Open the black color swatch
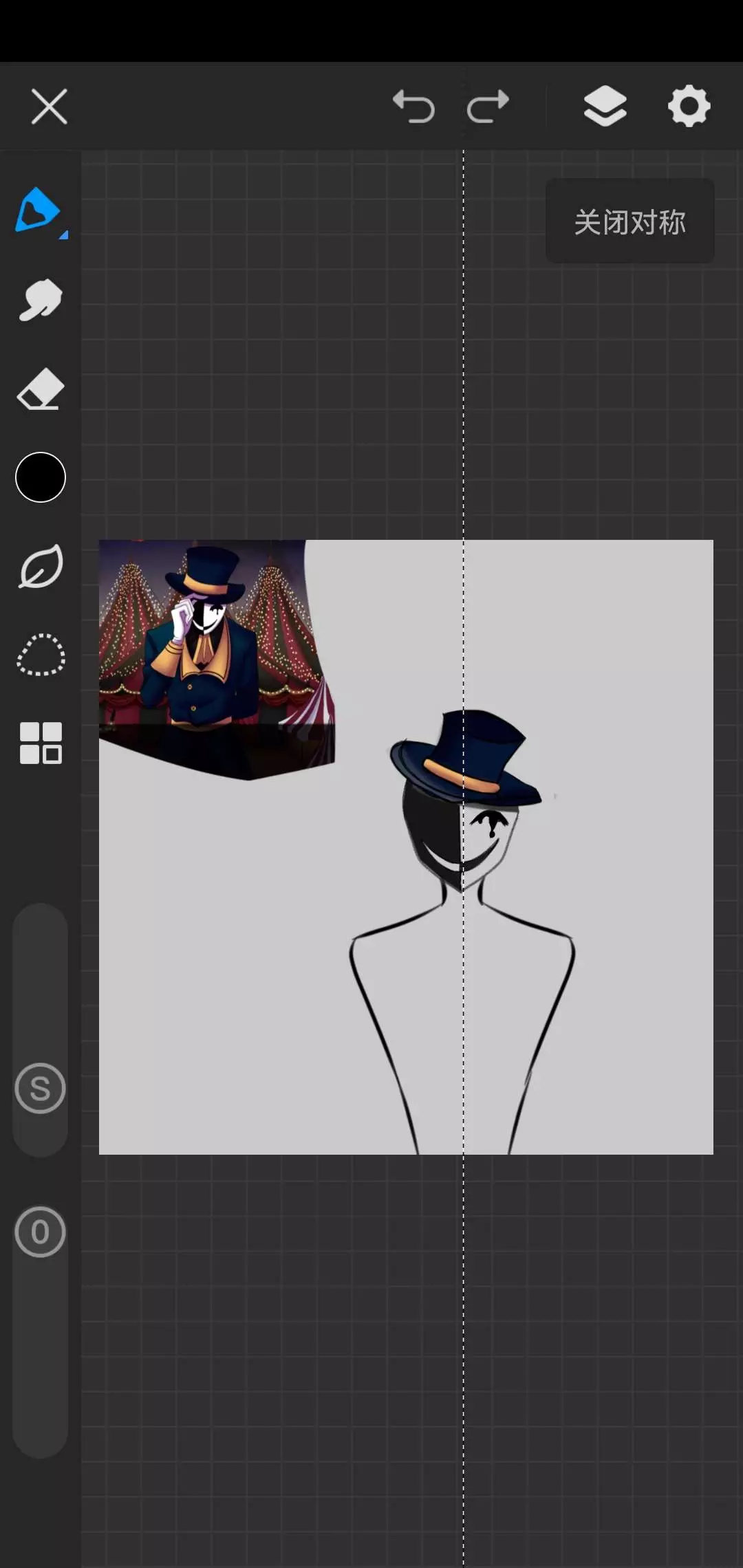The image size is (743, 1568). coord(41,477)
